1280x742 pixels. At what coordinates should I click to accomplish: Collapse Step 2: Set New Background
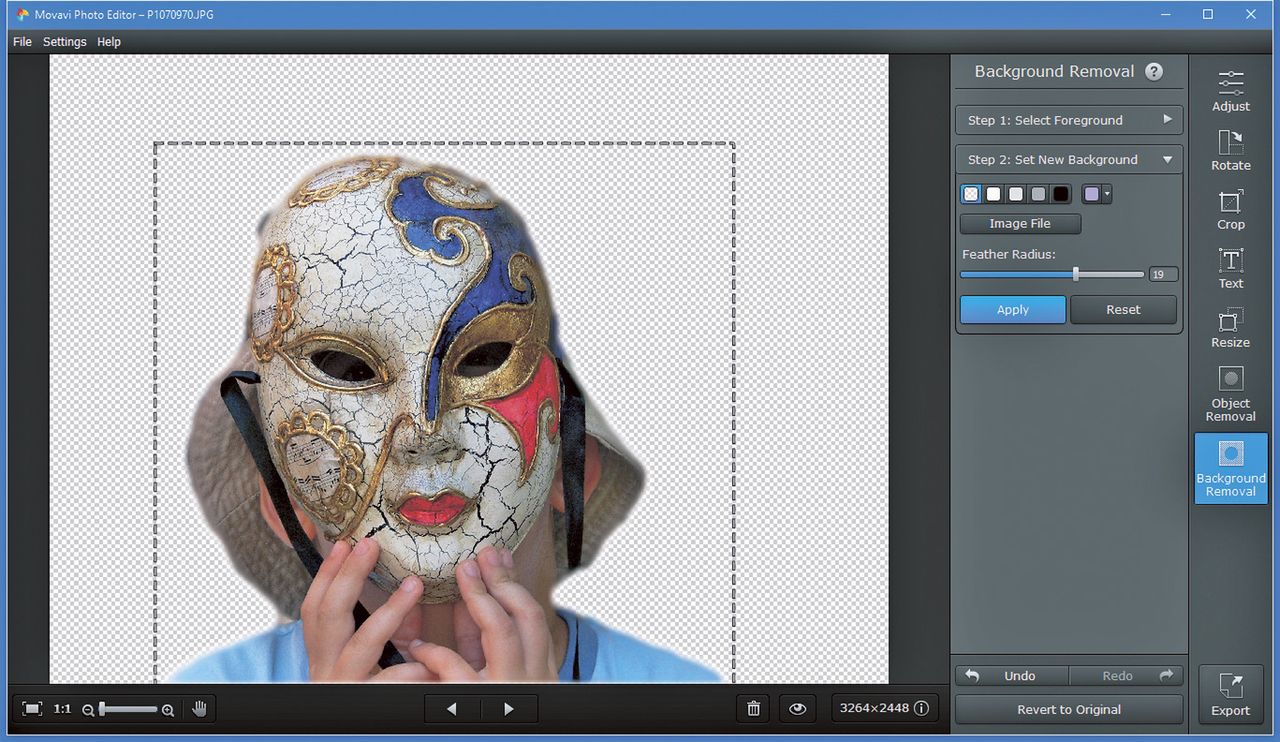click(1069, 159)
